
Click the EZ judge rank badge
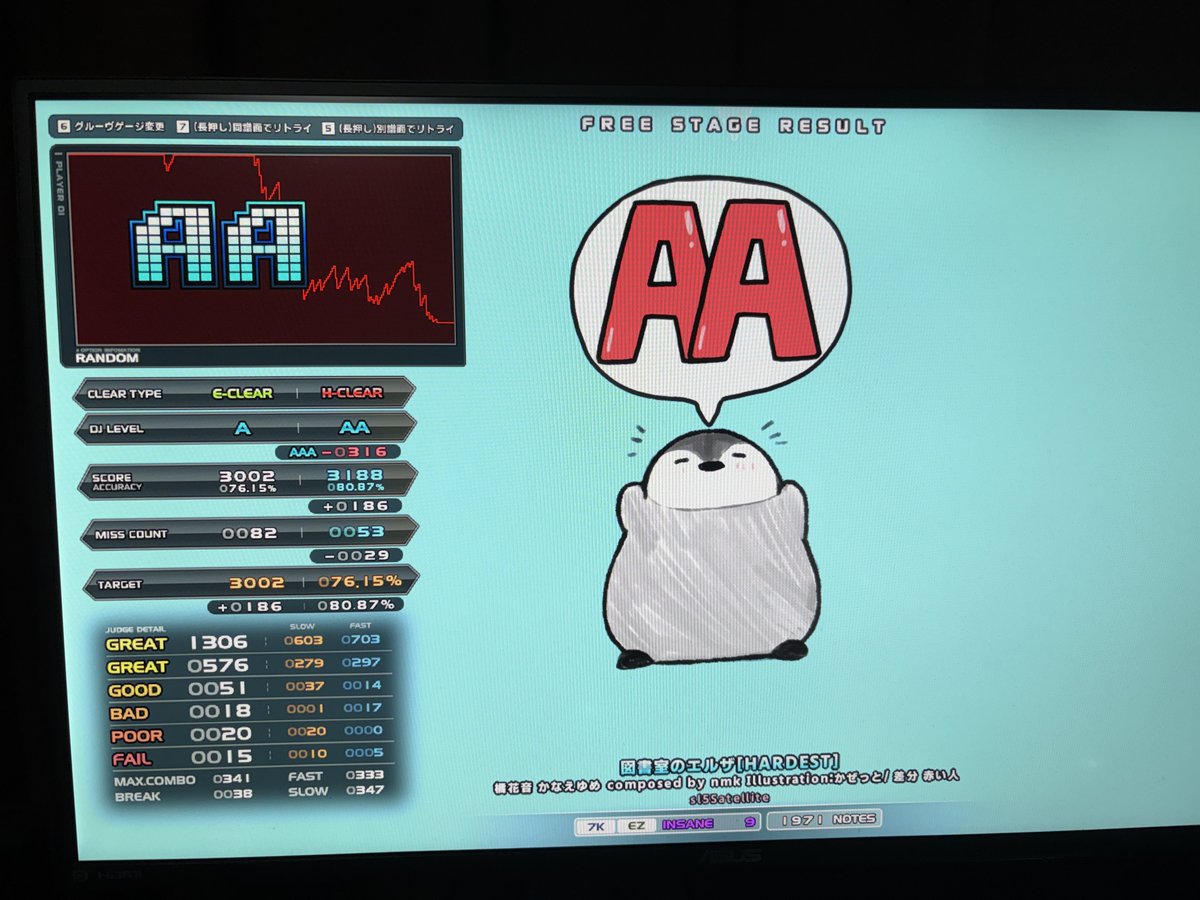click(x=635, y=825)
